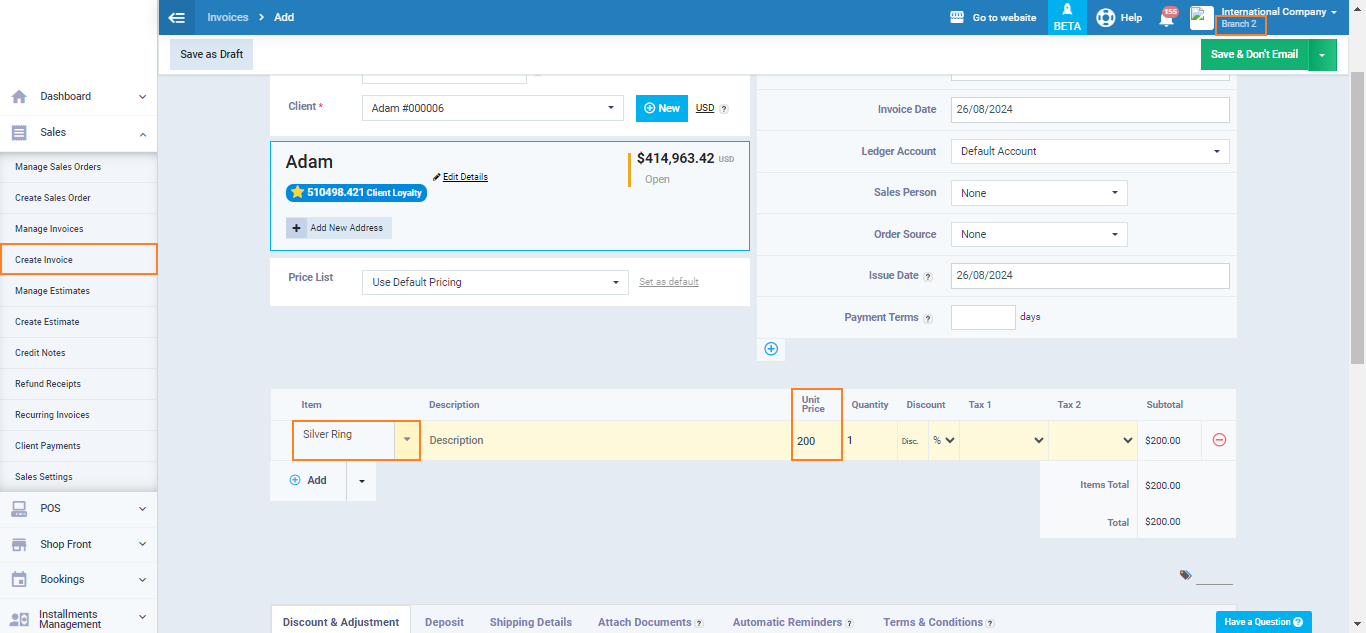Open the Tax 1 dropdown
Viewport: 1366px width, 633px height.
tap(1003, 440)
